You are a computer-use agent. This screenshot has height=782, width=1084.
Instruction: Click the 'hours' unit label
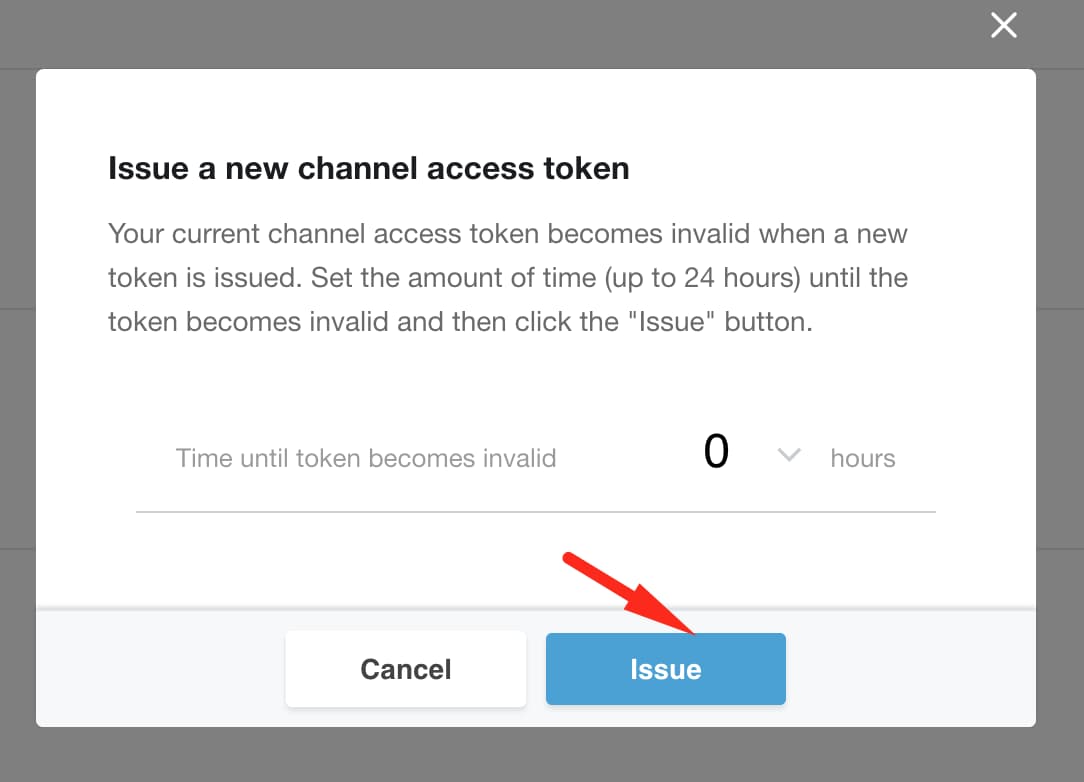tap(863, 458)
